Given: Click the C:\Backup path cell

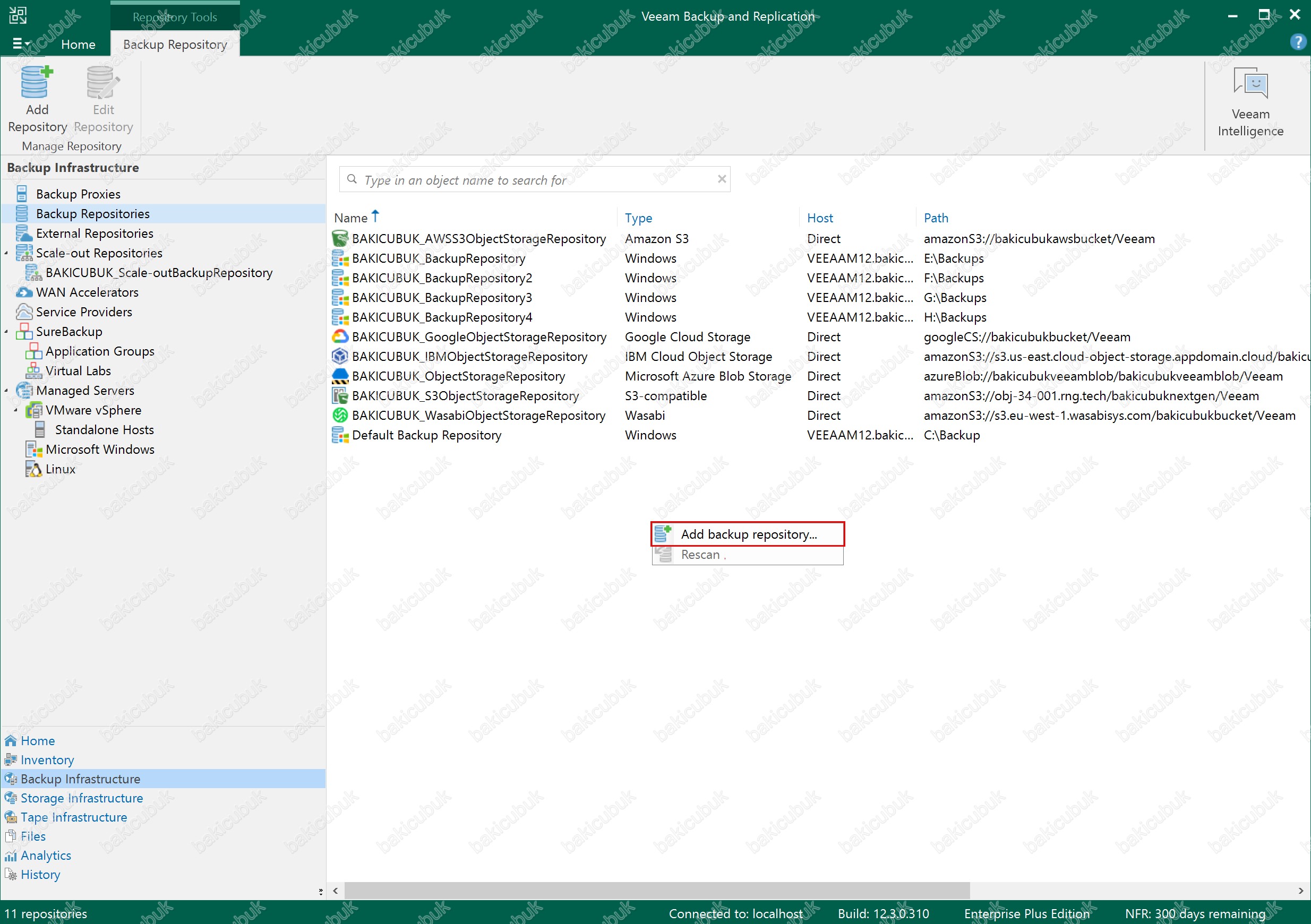Looking at the screenshot, I should pos(952,435).
